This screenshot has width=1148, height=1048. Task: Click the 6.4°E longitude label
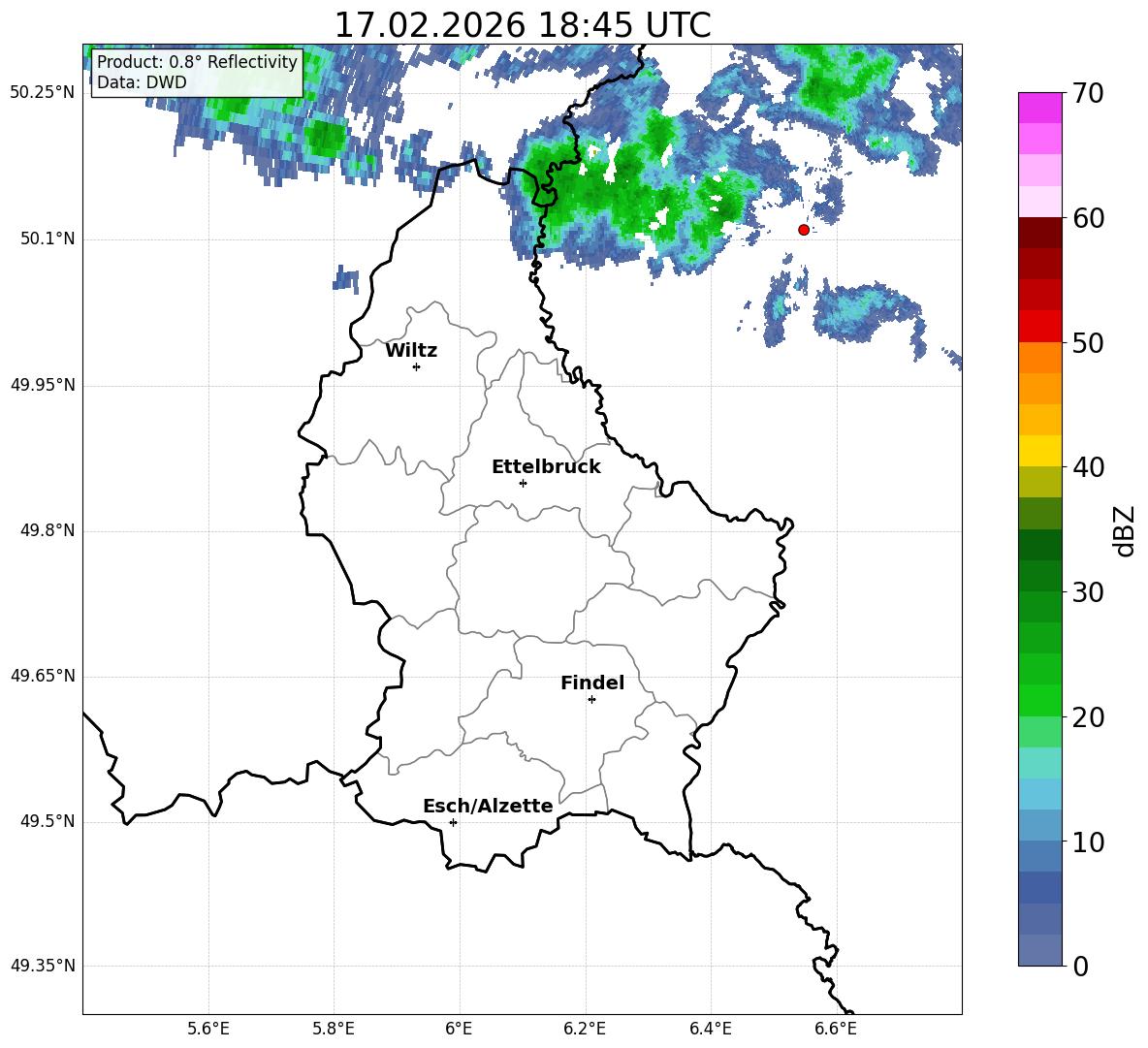(x=710, y=1029)
